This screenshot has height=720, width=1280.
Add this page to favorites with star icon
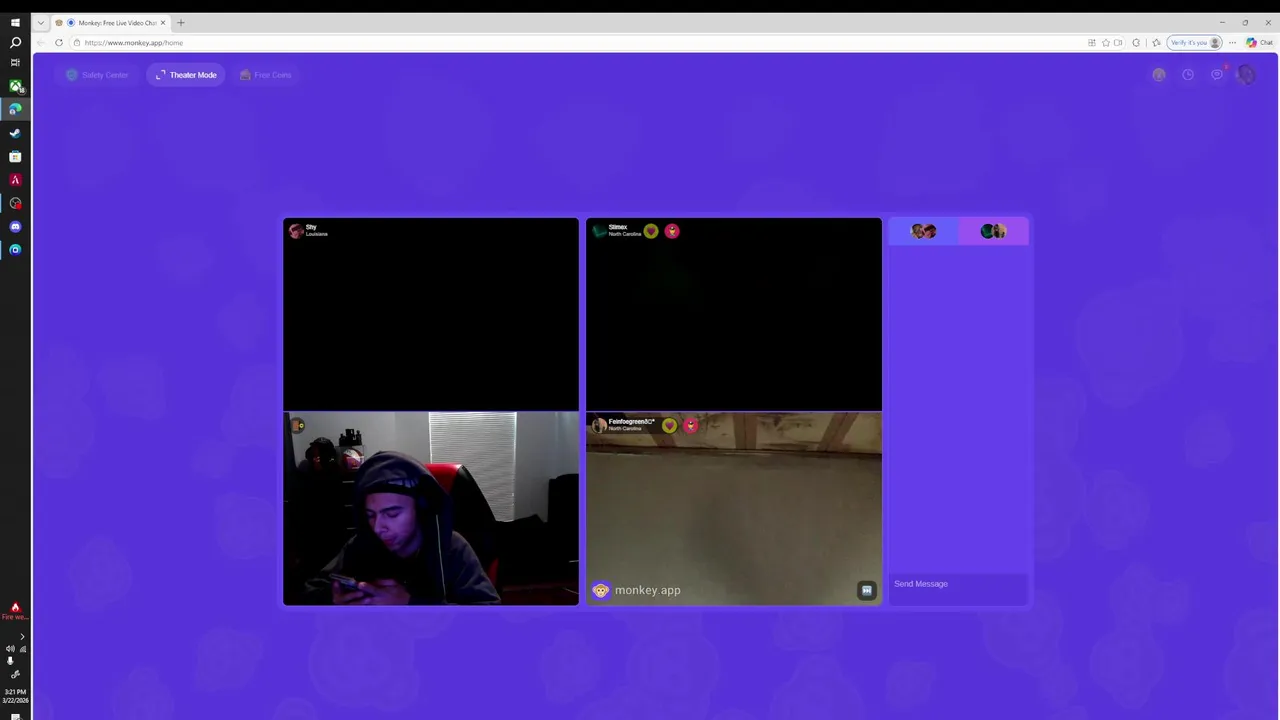[1105, 42]
